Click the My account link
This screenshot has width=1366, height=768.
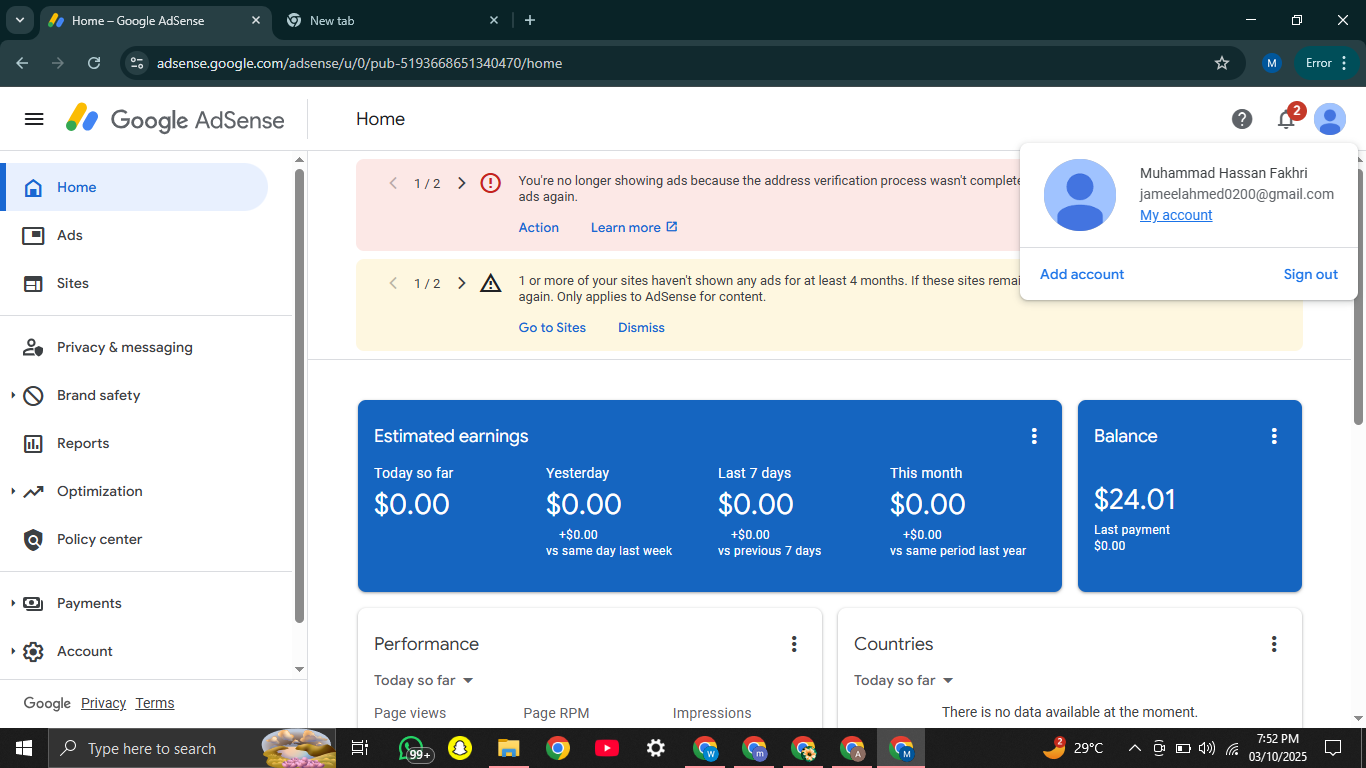tap(1176, 215)
